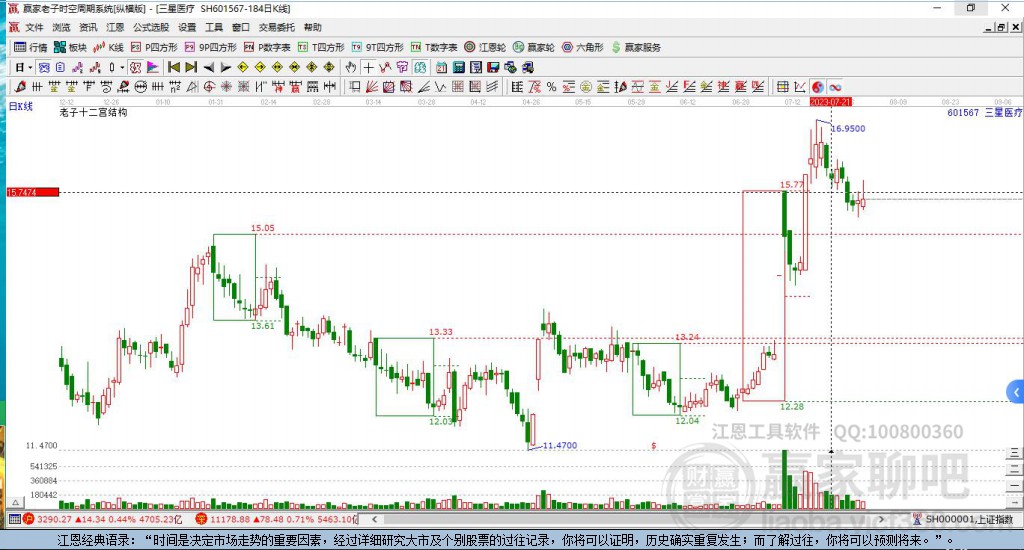Image resolution: width=1024 pixels, height=550 pixels.
Task: Click the inner child-window restore button
Action: [1000, 27]
